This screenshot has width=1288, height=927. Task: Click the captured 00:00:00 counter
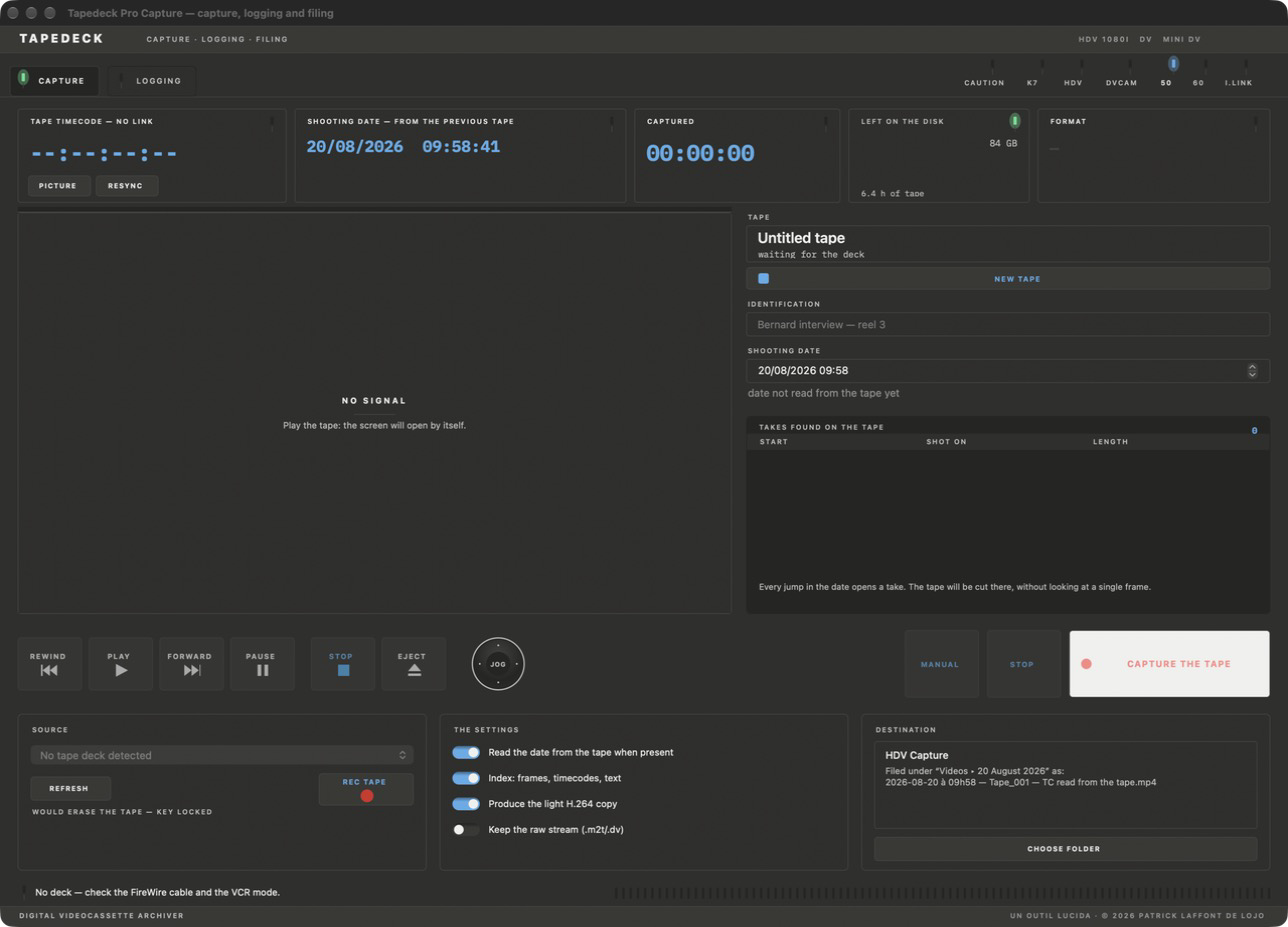click(x=700, y=153)
